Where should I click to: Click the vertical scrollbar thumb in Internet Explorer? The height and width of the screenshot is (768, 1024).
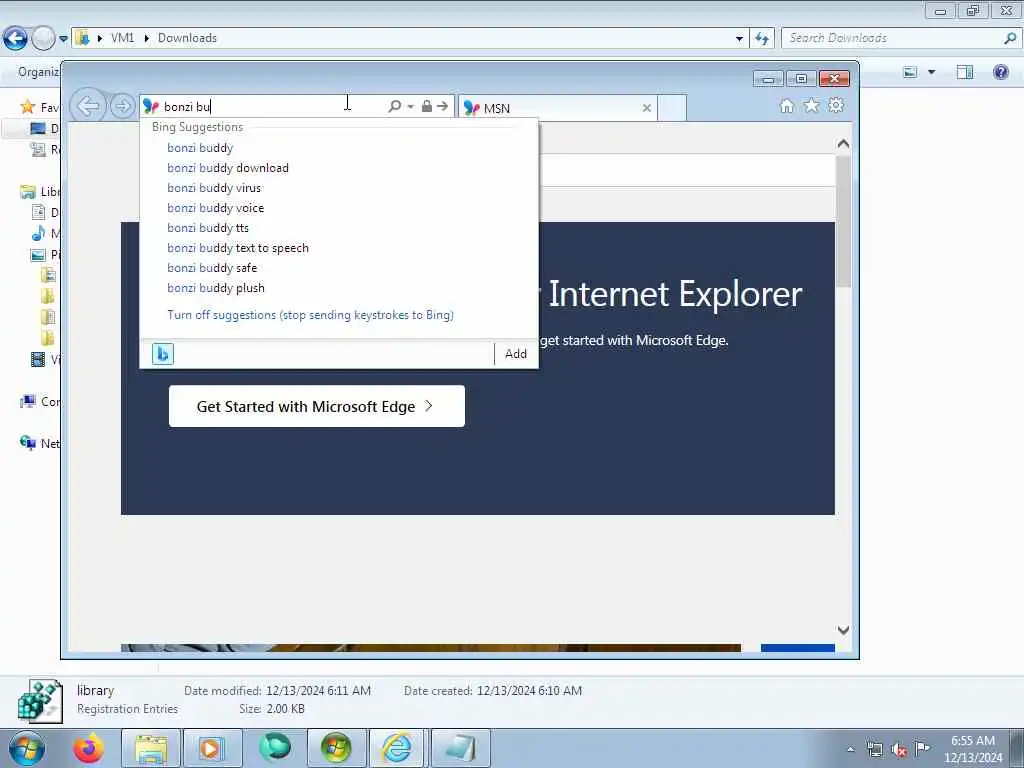[x=843, y=221]
